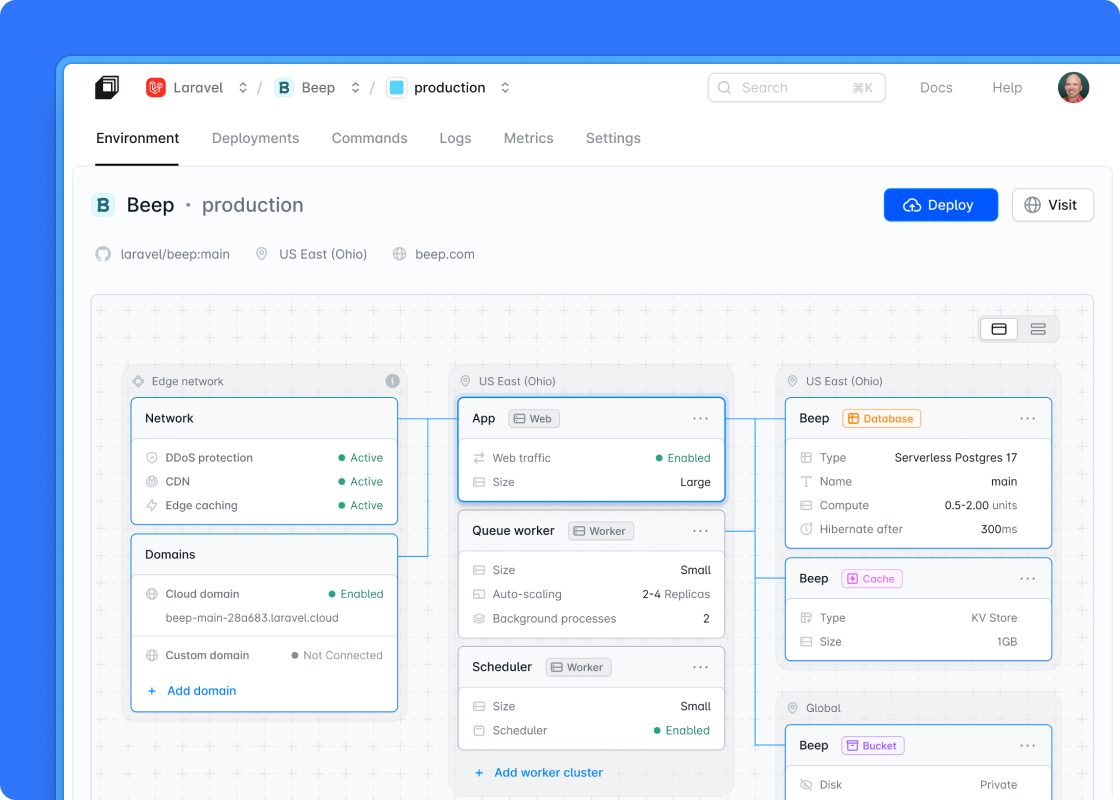The width and height of the screenshot is (1120, 800).
Task: Toggle Web traffic Enabled status on App card
Action: 685,458
